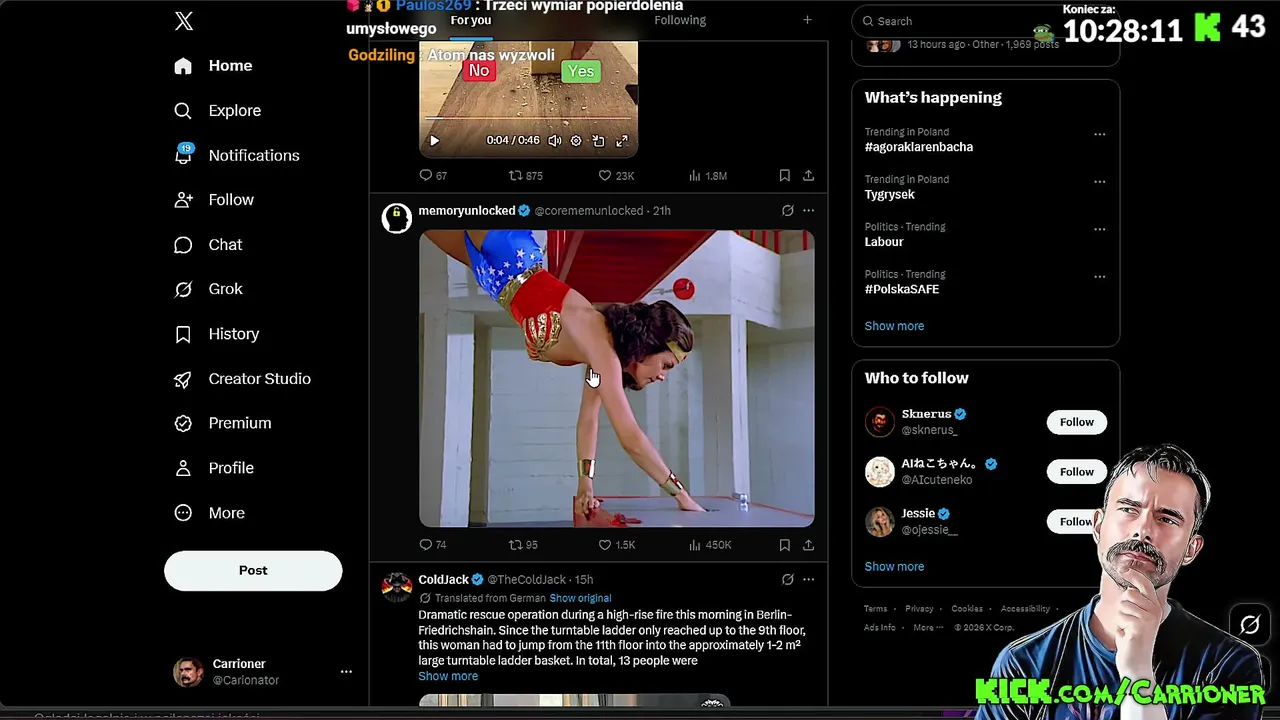Screen dimensions: 1280x720
Task: Follow Sknerus
Action: 1076,422
